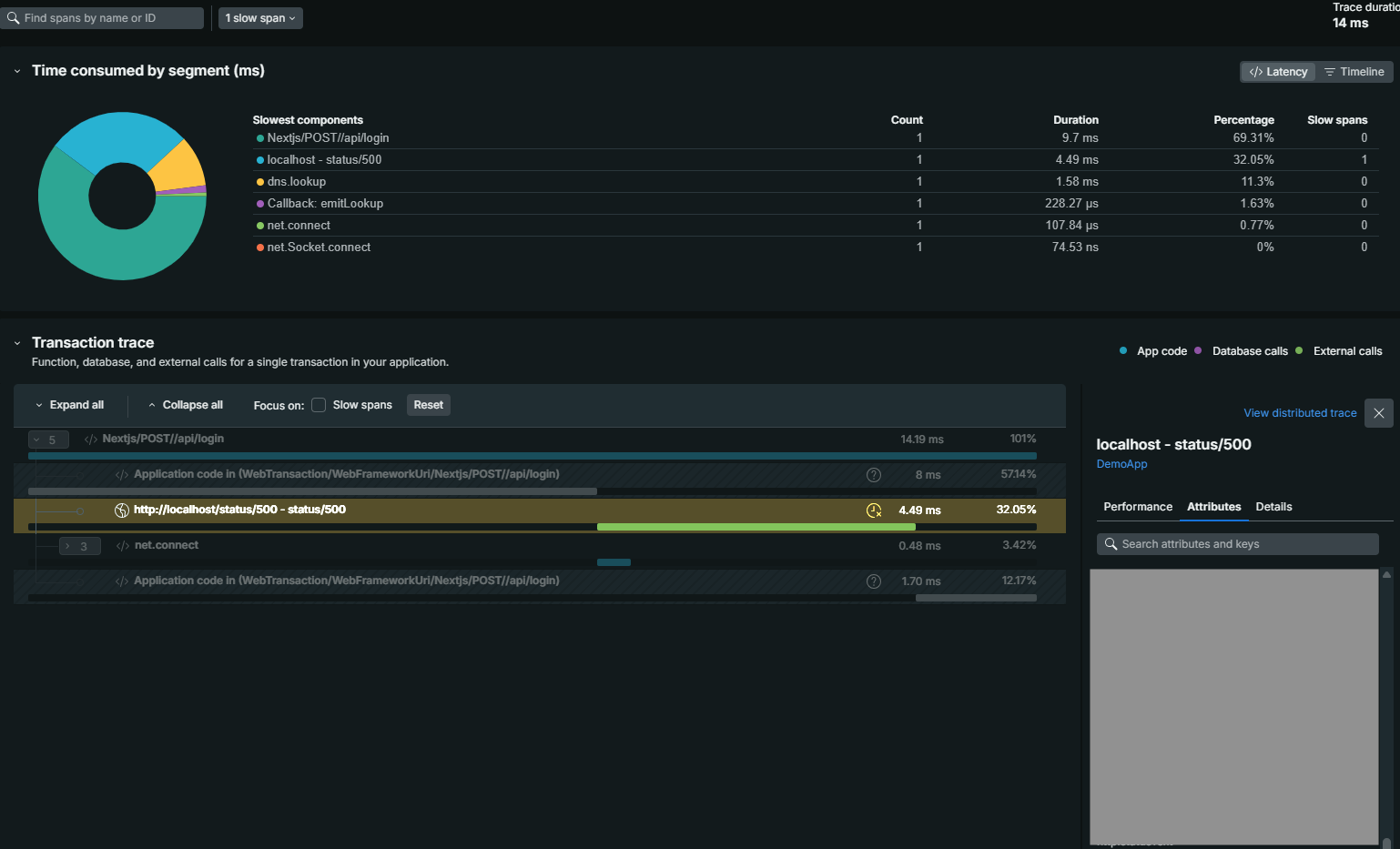The image size is (1400, 849).
Task: Click the Count column header
Action: pyautogui.click(x=907, y=120)
